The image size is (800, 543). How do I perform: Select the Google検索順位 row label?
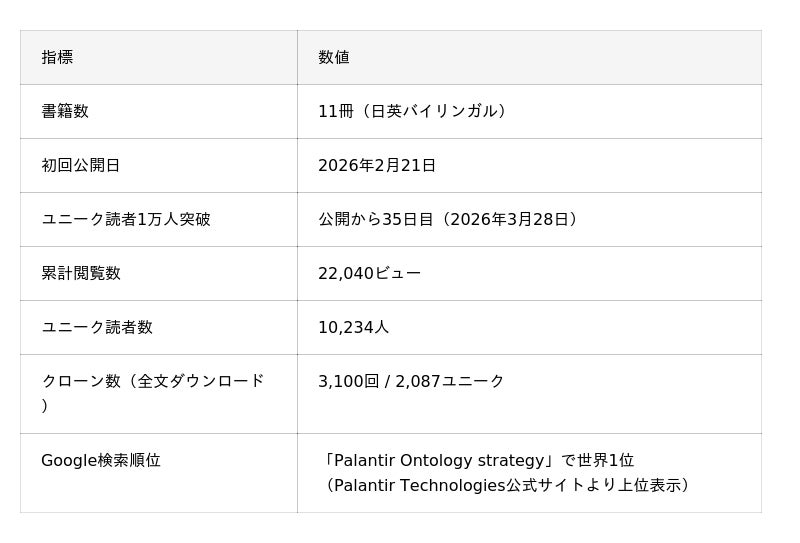click(x=101, y=460)
